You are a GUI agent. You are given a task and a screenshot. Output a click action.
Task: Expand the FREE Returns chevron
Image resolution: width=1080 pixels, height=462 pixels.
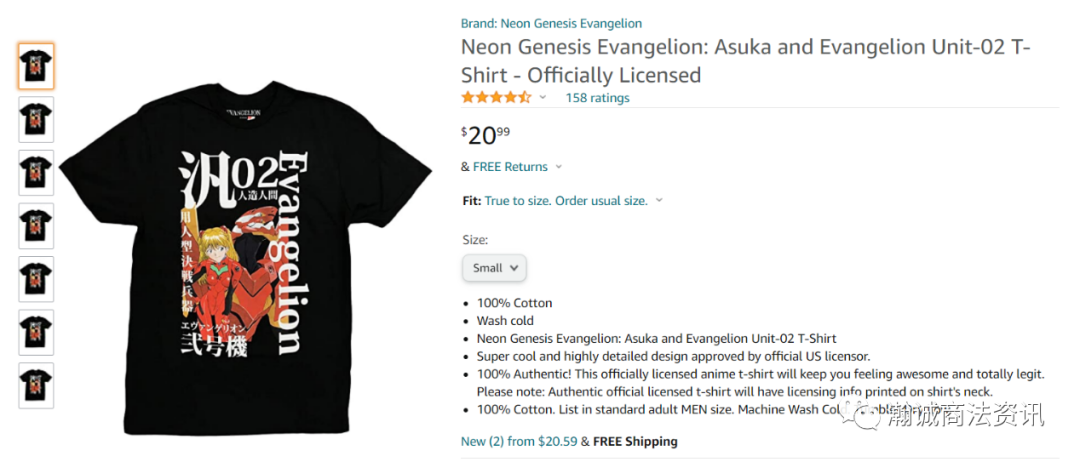(x=559, y=167)
